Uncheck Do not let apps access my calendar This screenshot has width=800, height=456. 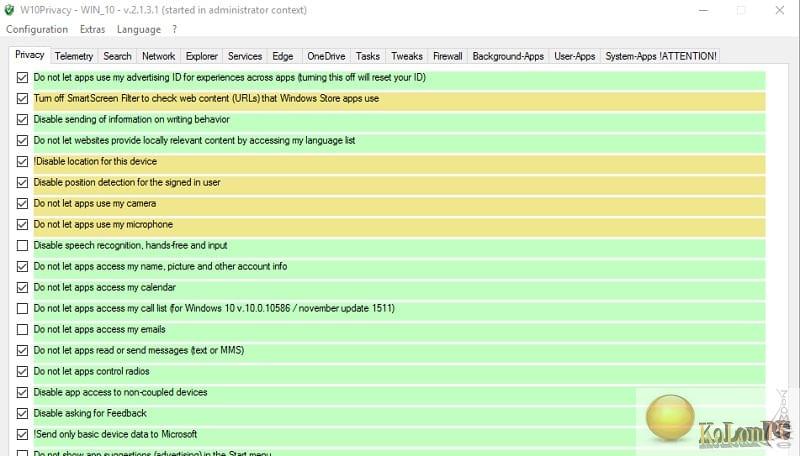coord(22,287)
